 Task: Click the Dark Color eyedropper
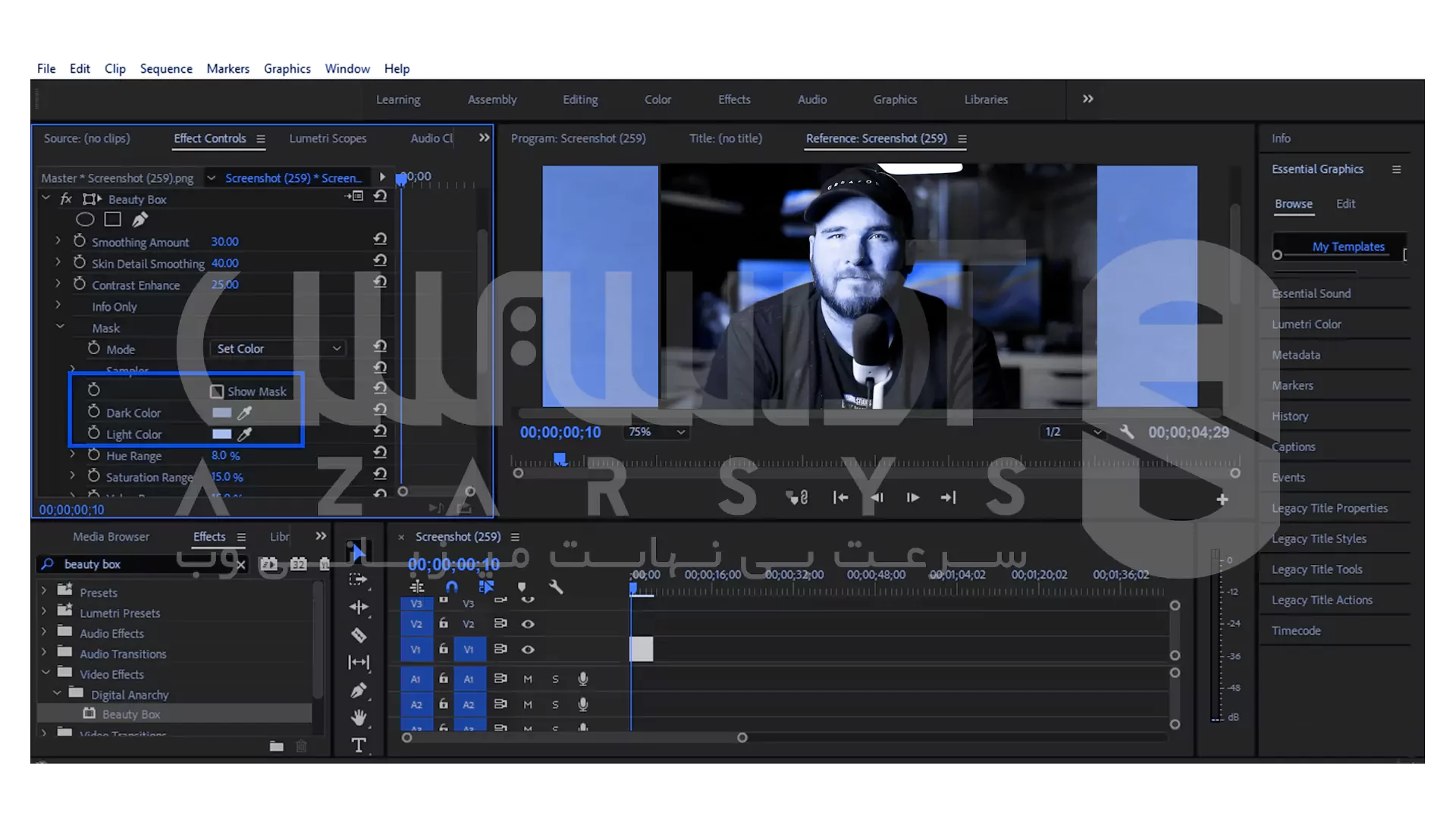pyautogui.click(x=244, y=413)
